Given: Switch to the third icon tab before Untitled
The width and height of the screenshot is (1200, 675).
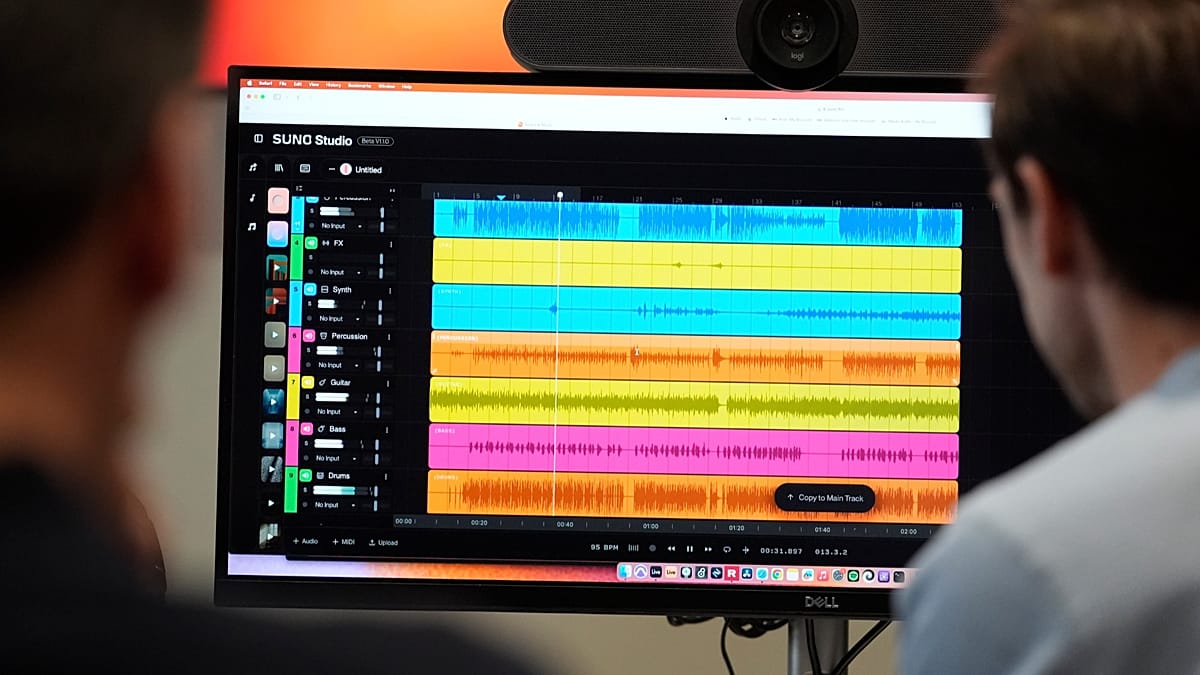Looking at the screenshot, I should click(x=305, y=168).
